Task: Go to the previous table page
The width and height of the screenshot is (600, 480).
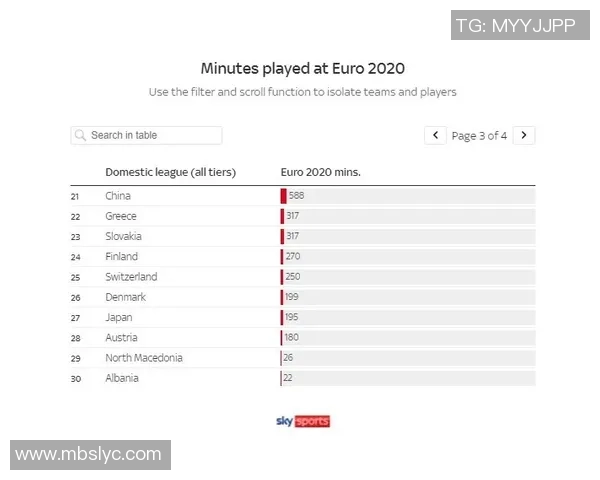Action: pyautogui.click(x=435, y=135)
